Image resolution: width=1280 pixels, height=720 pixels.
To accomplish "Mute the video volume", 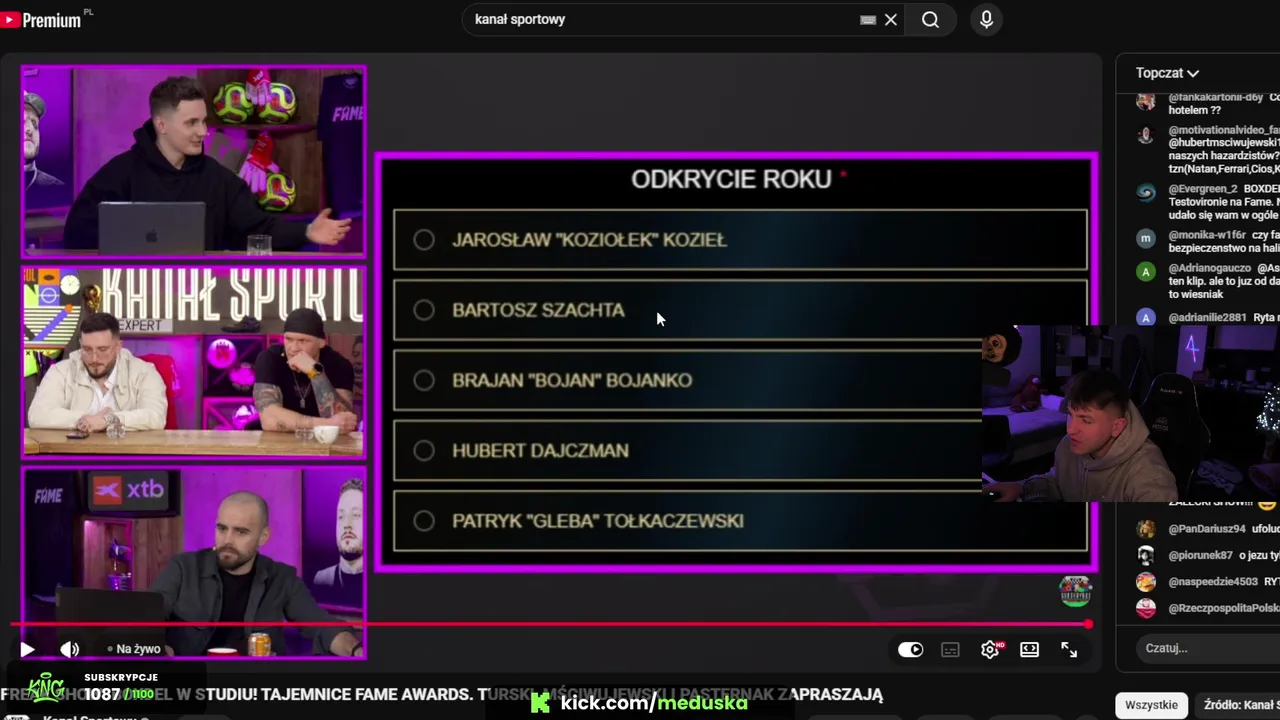I will (69, 649).
